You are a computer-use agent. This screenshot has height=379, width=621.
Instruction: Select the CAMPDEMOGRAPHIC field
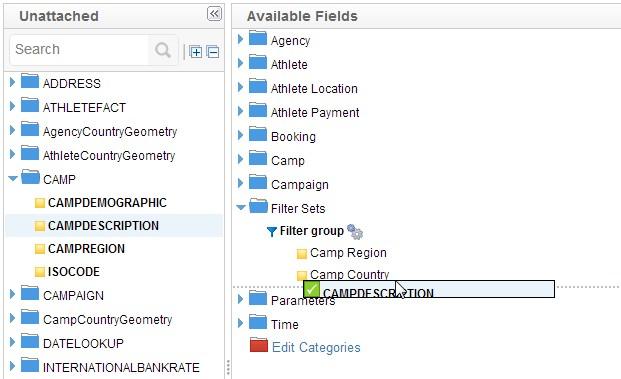tap(107, 203)
